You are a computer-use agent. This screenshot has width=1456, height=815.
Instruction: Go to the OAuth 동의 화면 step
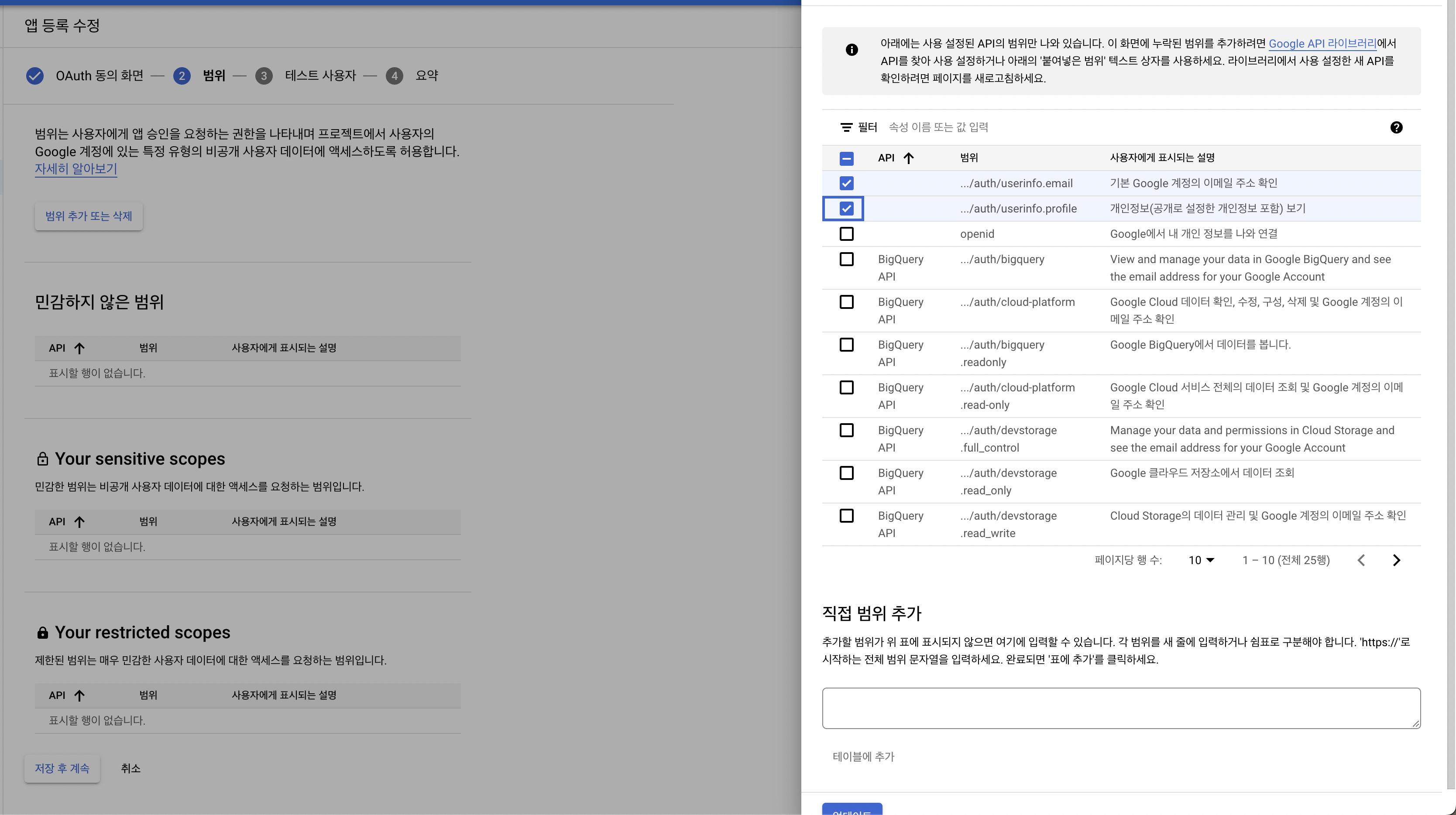click(100, 76)
